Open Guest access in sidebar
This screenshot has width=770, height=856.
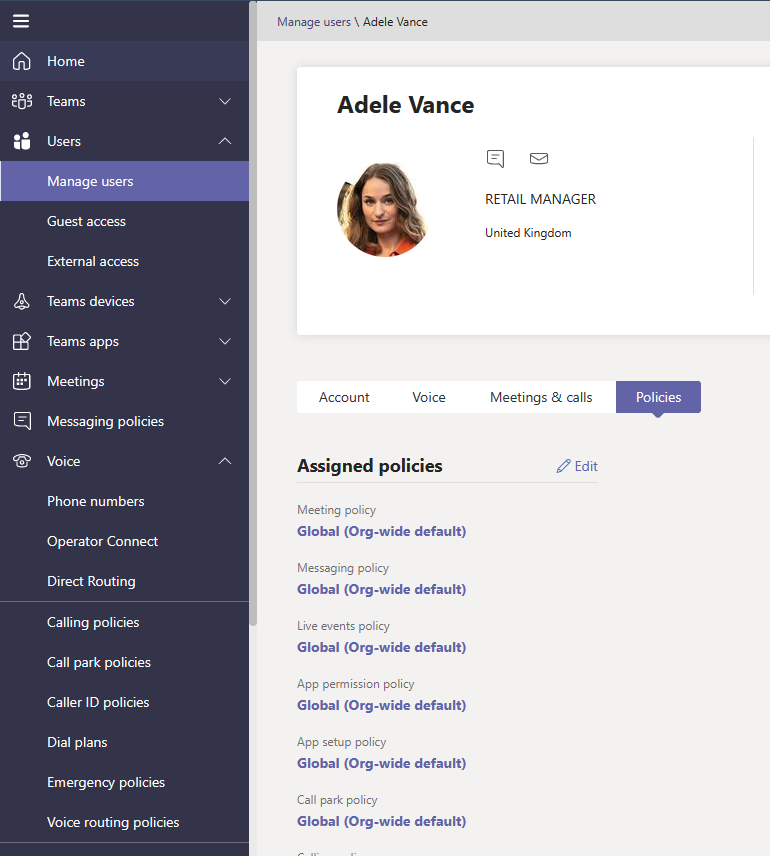coord(86,221)
